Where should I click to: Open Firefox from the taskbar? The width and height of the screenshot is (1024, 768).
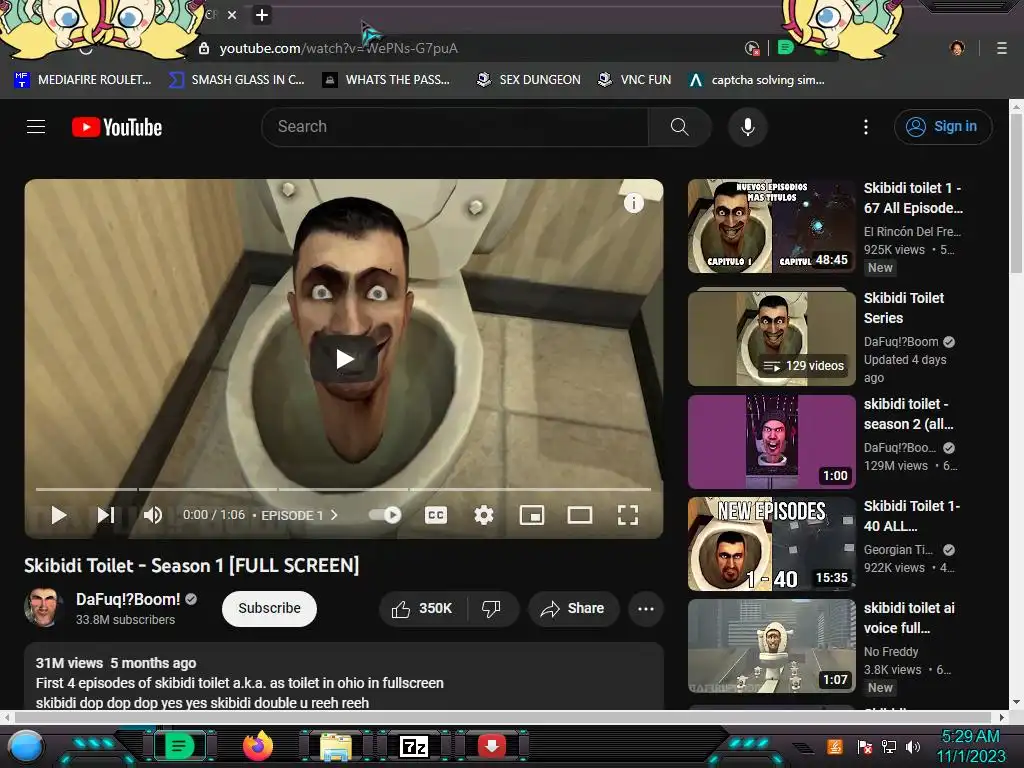point(257,746)
